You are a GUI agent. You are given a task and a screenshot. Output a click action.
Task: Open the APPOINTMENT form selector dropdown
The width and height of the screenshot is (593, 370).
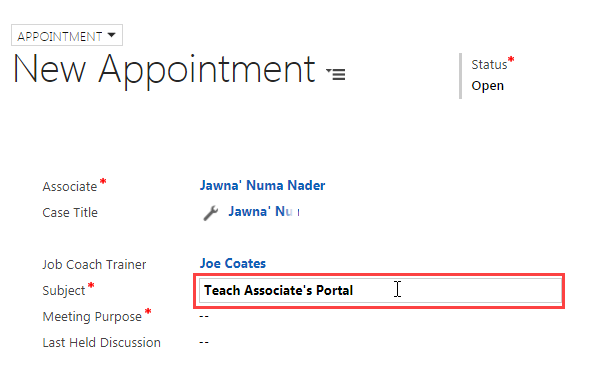67,35
